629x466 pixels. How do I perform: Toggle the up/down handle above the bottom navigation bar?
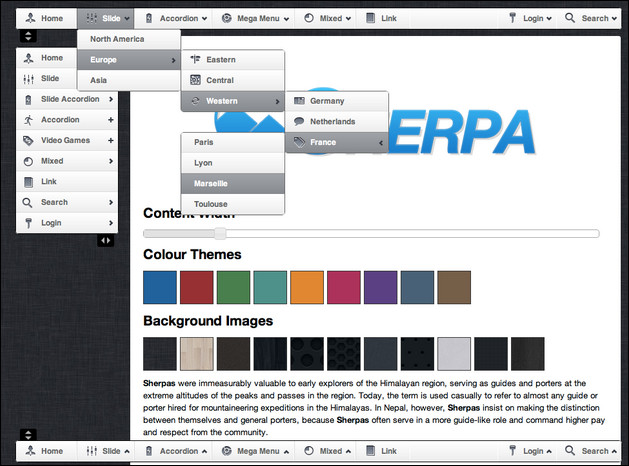coord(27,434)
